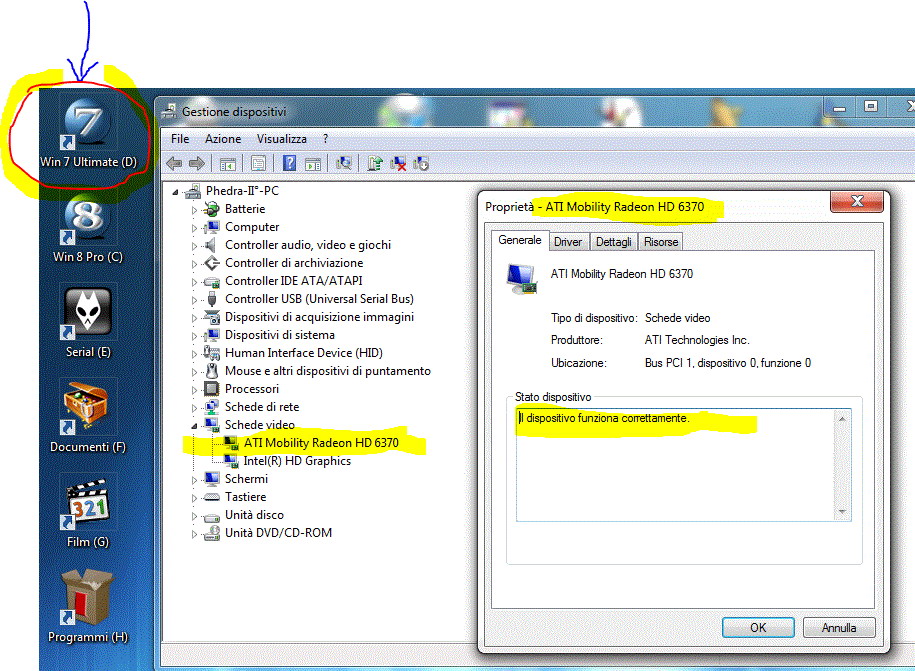This screenshot has height=671, width=915.
Task: Open the Visualizza menu
Action: pyautogui.click(x=281, y=139)
